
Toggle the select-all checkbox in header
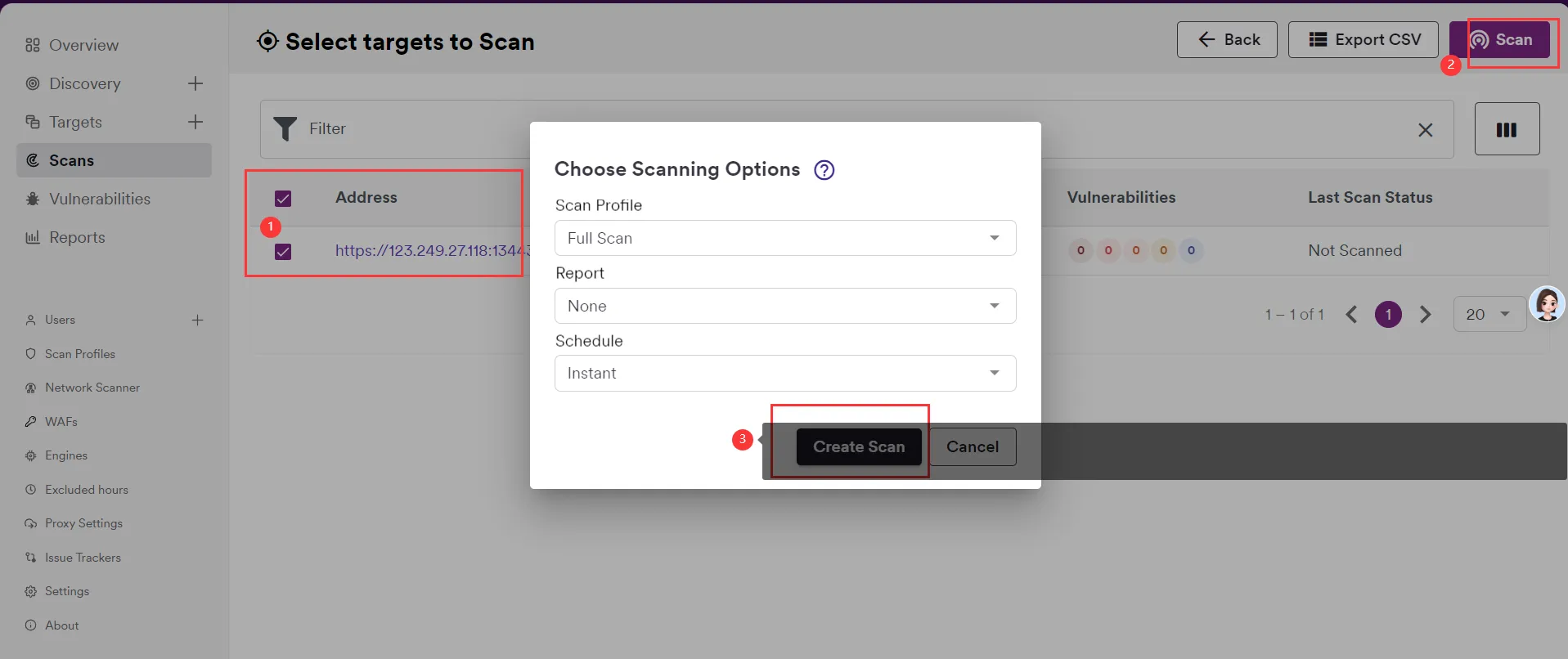[x=283, y=199]
